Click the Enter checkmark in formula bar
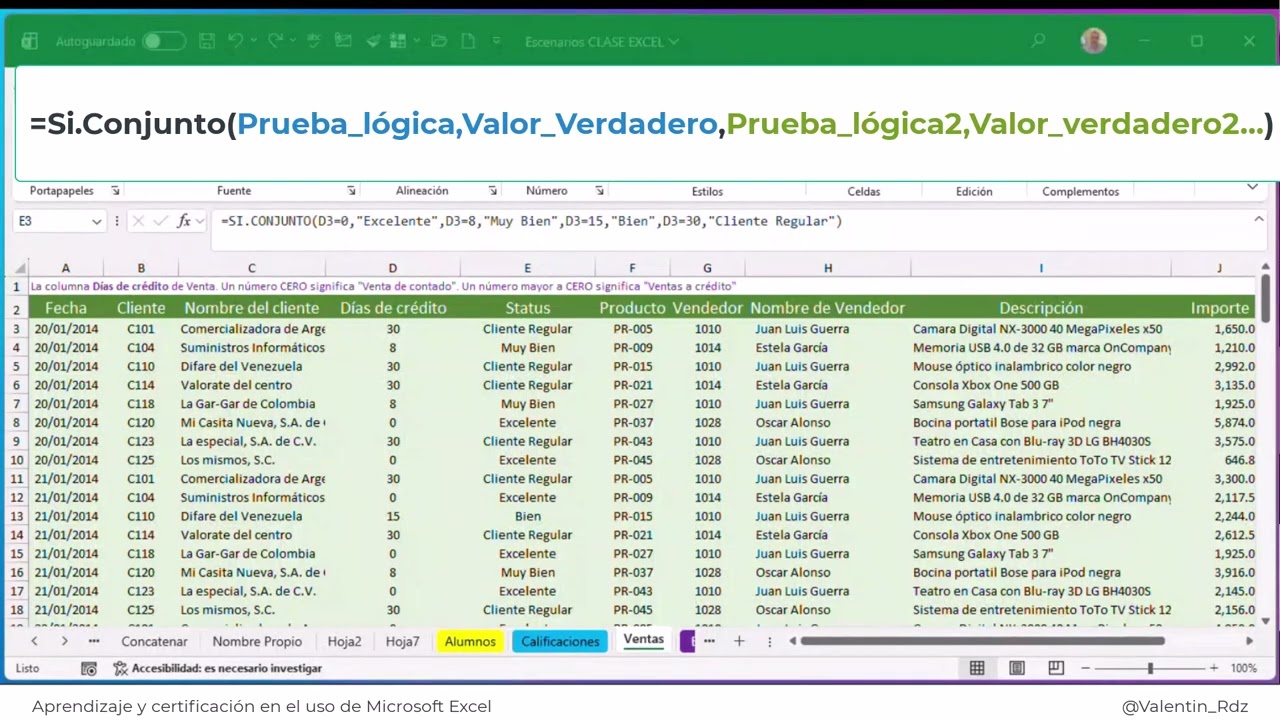Screen dimensions: 1280x720 click(160, 222)
